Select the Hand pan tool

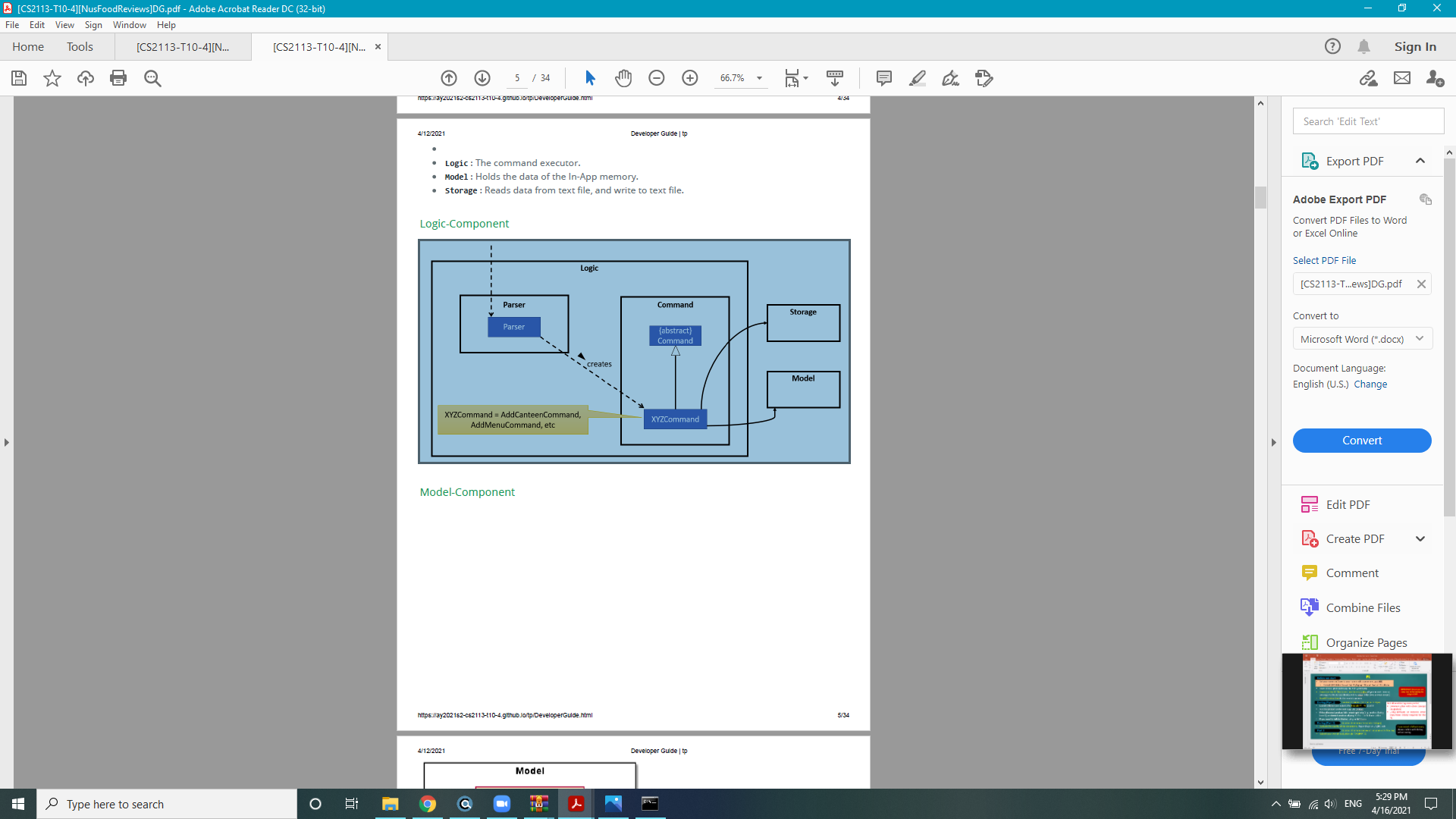[x=623, y=78]
